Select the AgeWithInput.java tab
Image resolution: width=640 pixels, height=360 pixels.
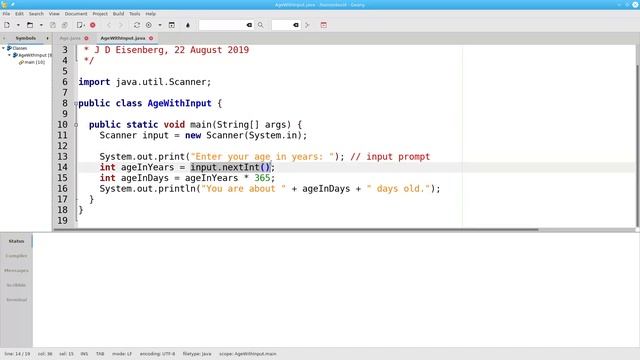122,38
